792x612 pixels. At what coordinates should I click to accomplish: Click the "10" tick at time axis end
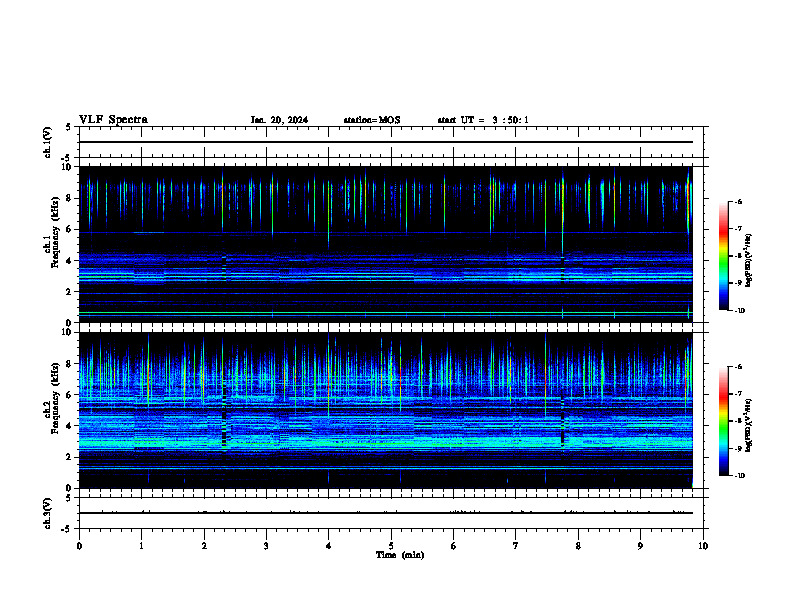pyautogui.click(x=703, y=546)
